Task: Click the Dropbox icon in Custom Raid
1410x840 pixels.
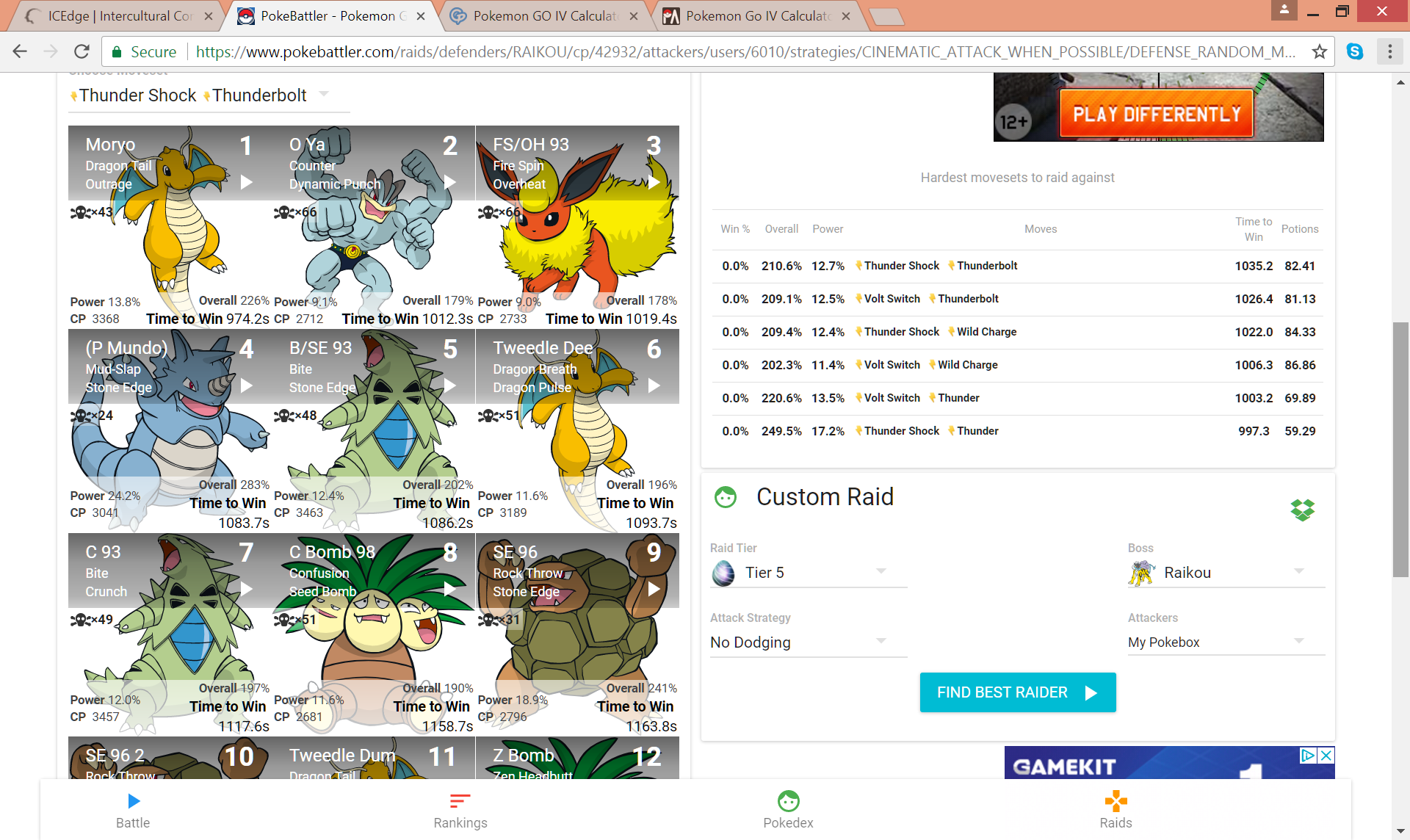Action: pyautogui.click(x=1302, y=509)
